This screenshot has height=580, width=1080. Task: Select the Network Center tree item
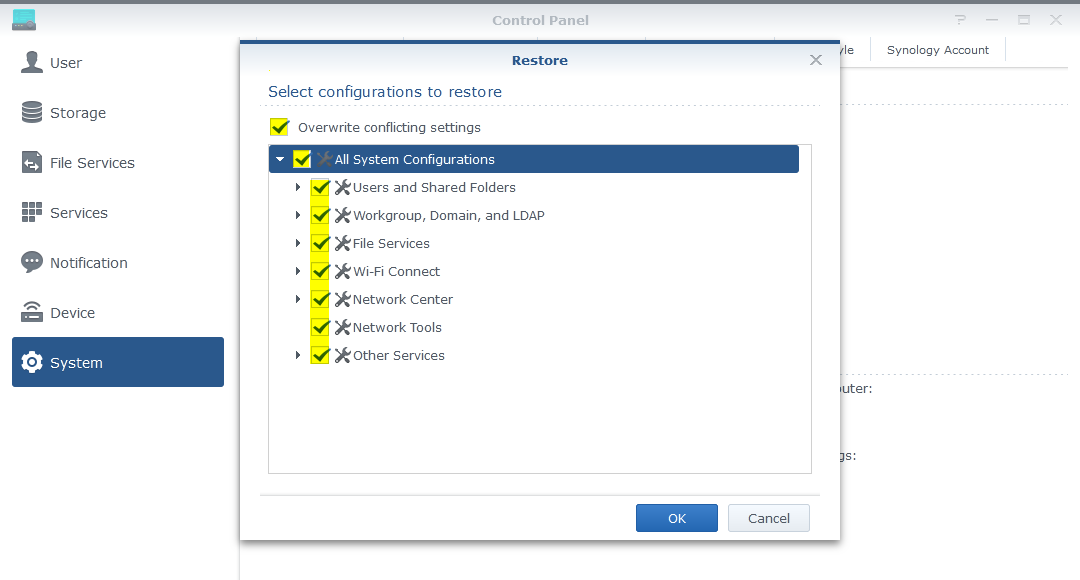pos(401,299)
